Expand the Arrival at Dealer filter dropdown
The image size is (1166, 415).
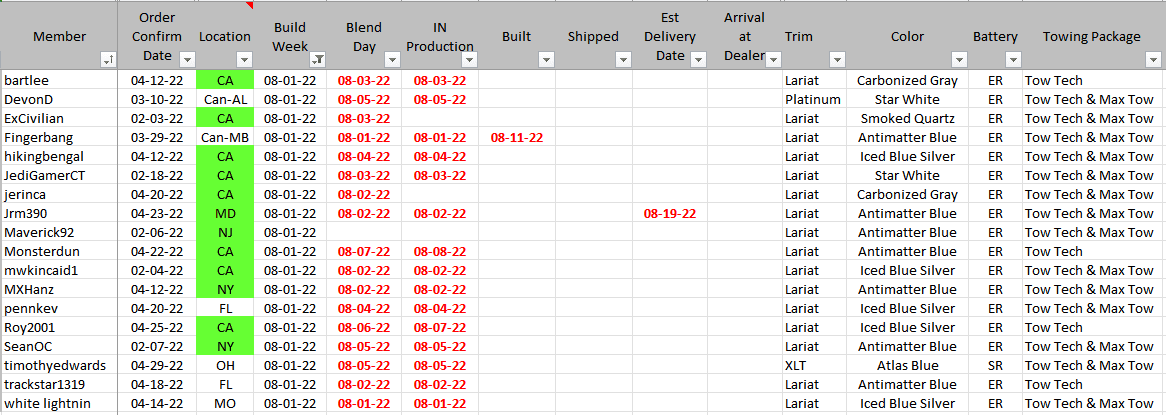tap(772, 60)
